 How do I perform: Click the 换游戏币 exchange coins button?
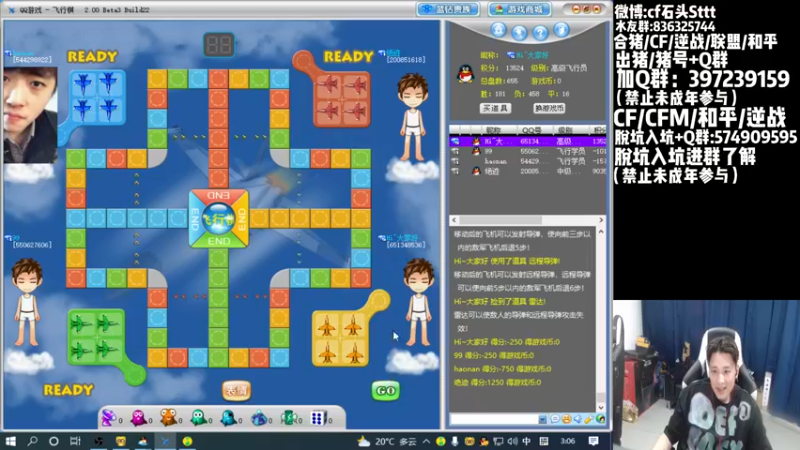(549, 108)
